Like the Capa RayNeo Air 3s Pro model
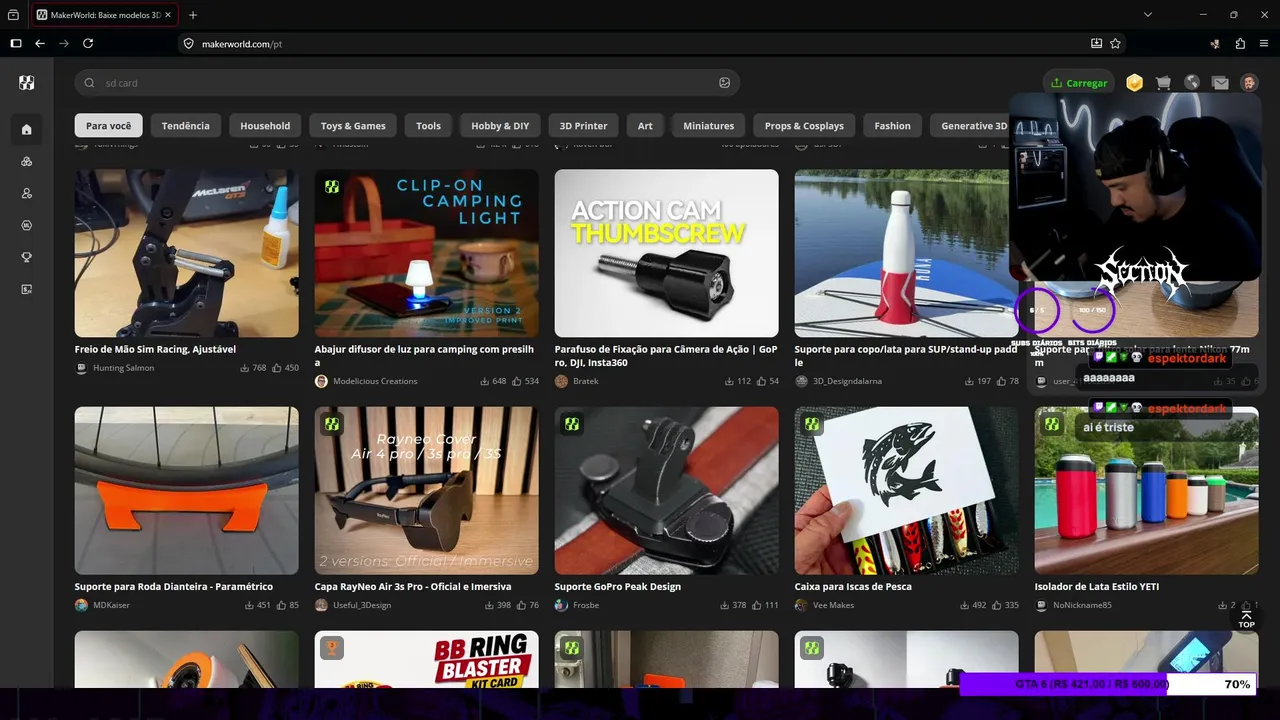The height and width of the screenshot is (720, 1280). coord(521,605)
